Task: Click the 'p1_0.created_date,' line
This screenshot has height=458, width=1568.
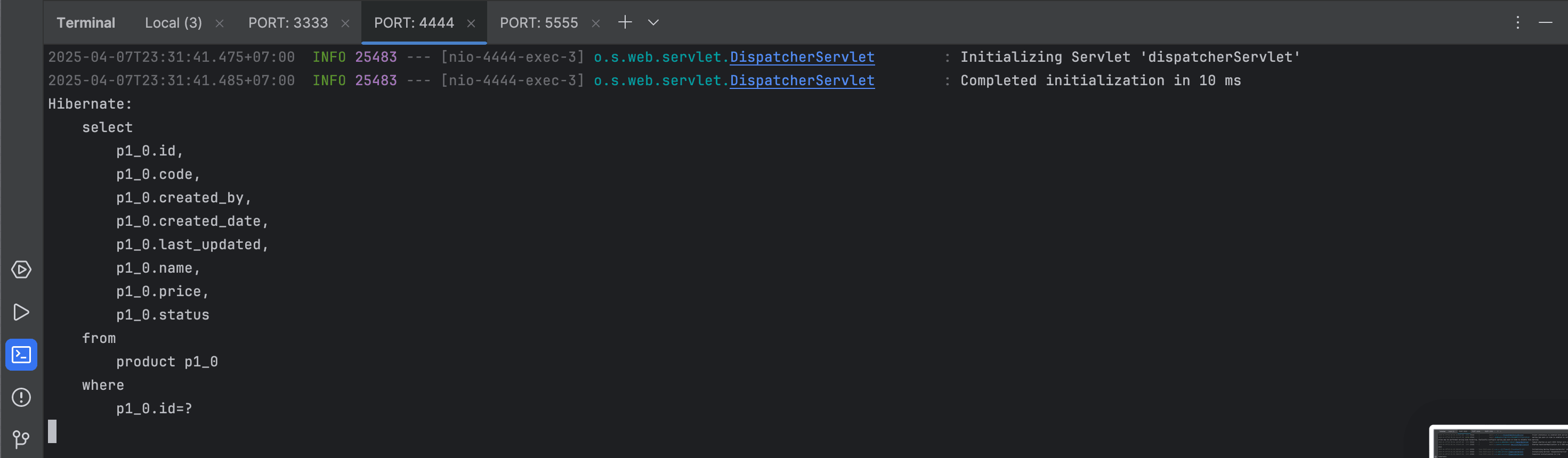Action: pos(192,222)
